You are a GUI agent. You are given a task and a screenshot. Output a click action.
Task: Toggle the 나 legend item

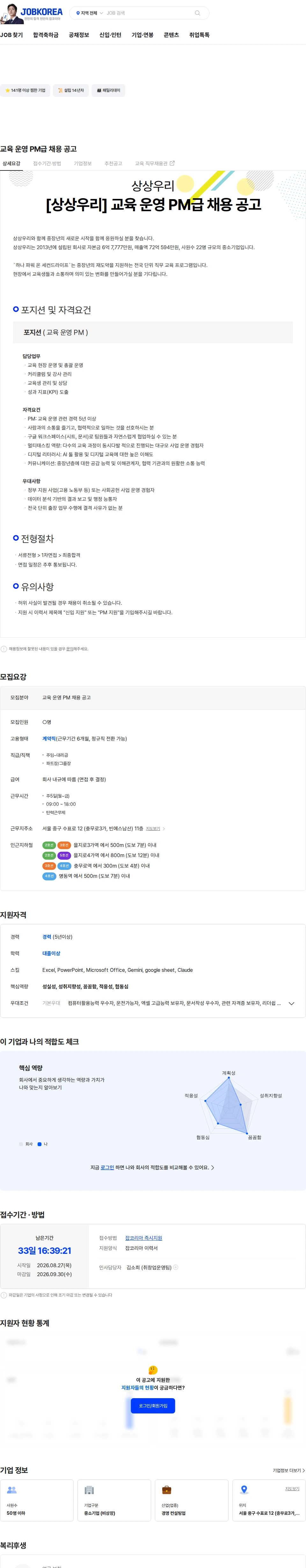point(43,1144)
